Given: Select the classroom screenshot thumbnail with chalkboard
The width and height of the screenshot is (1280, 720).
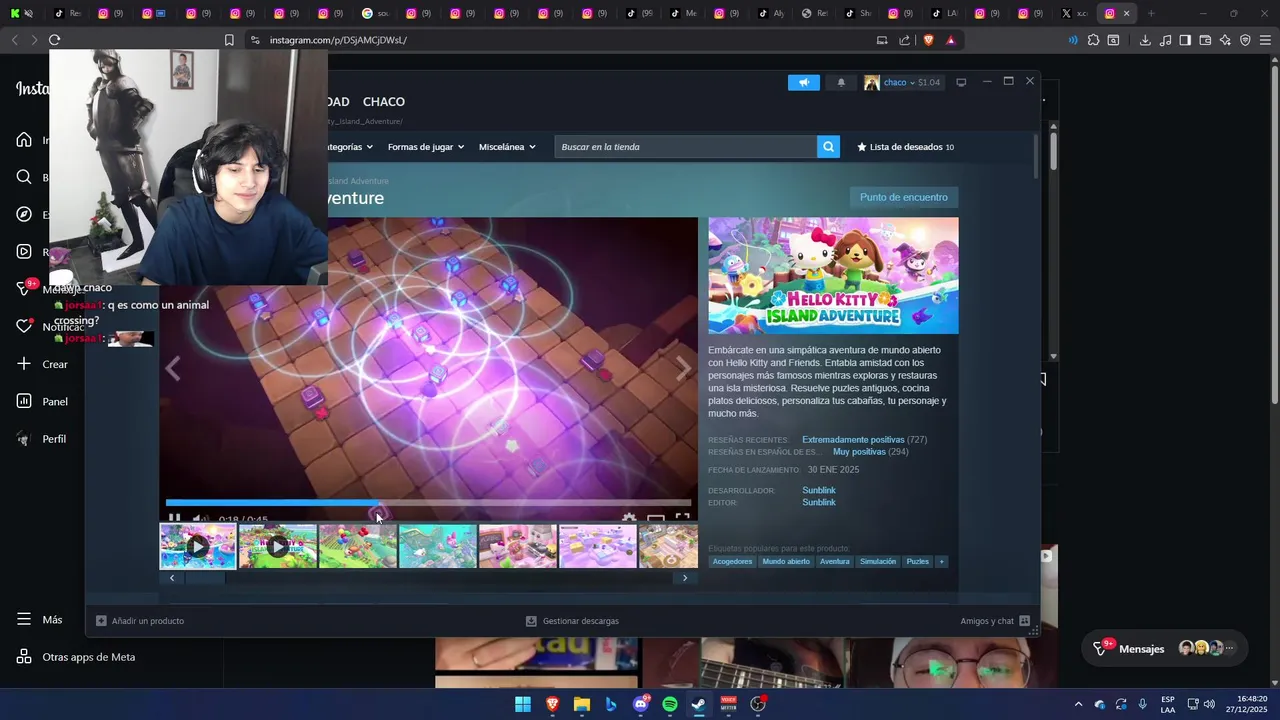Looking at the screenshot, I should (518, 546).
